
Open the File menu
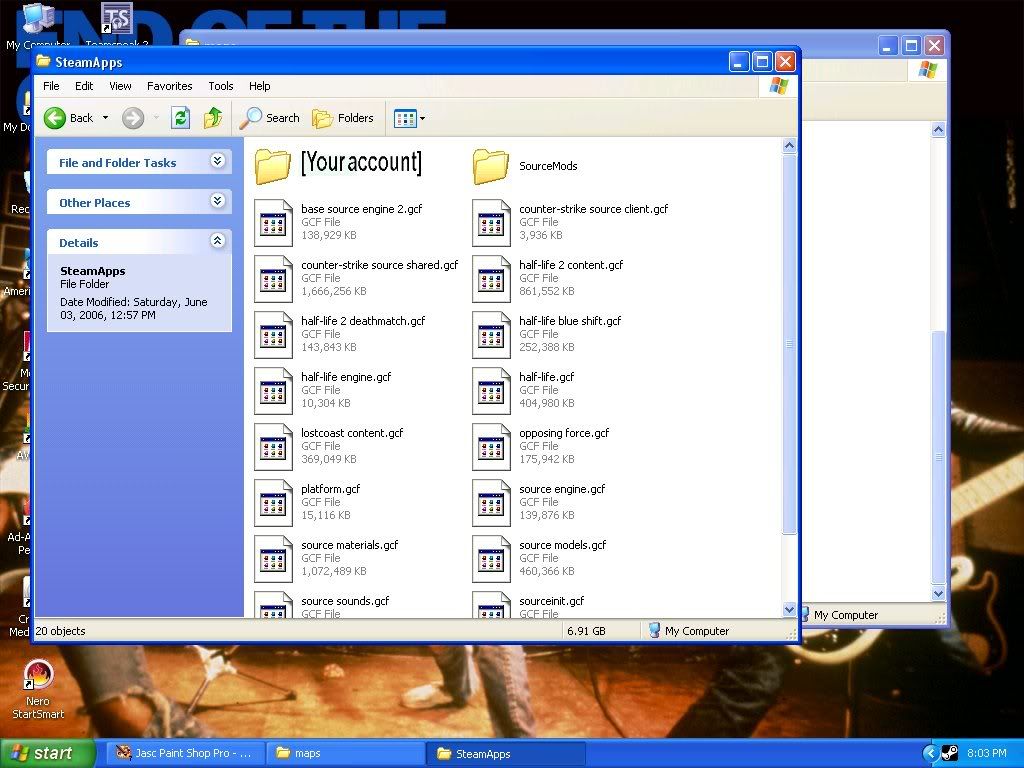coord(51,86)
